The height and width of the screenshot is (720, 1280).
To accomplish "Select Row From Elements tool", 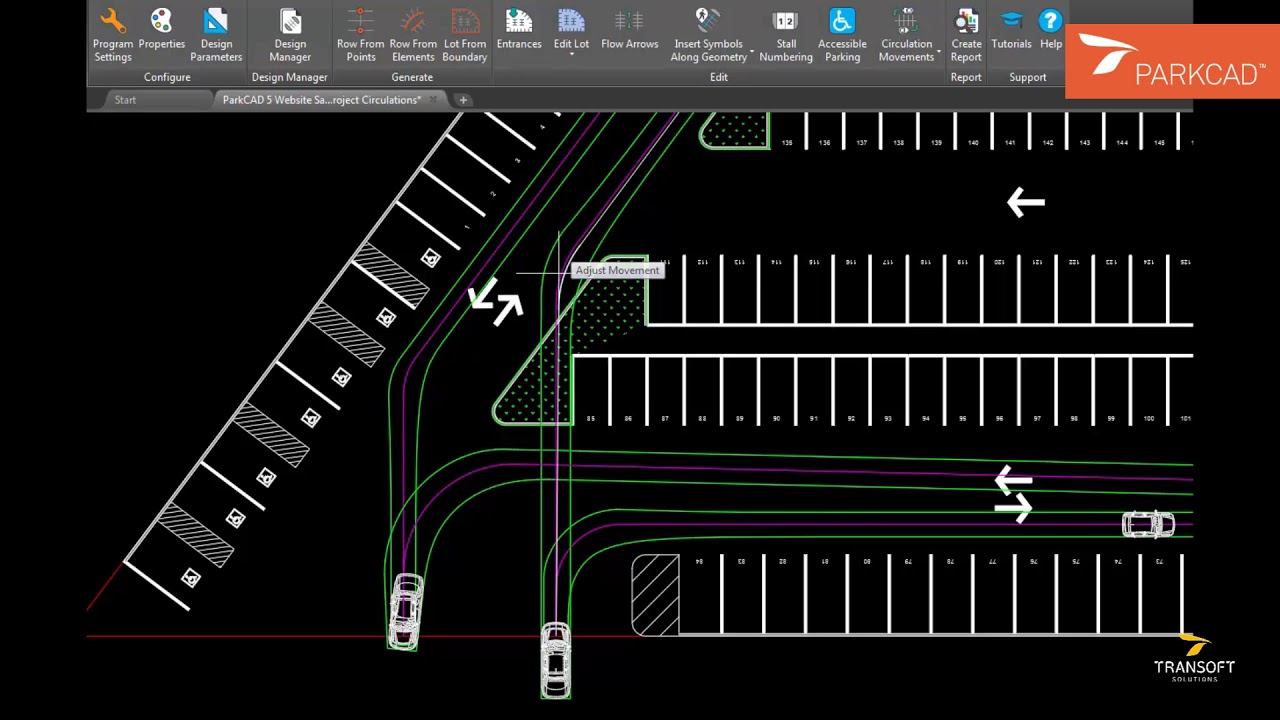I will click(x=413, y=36).
